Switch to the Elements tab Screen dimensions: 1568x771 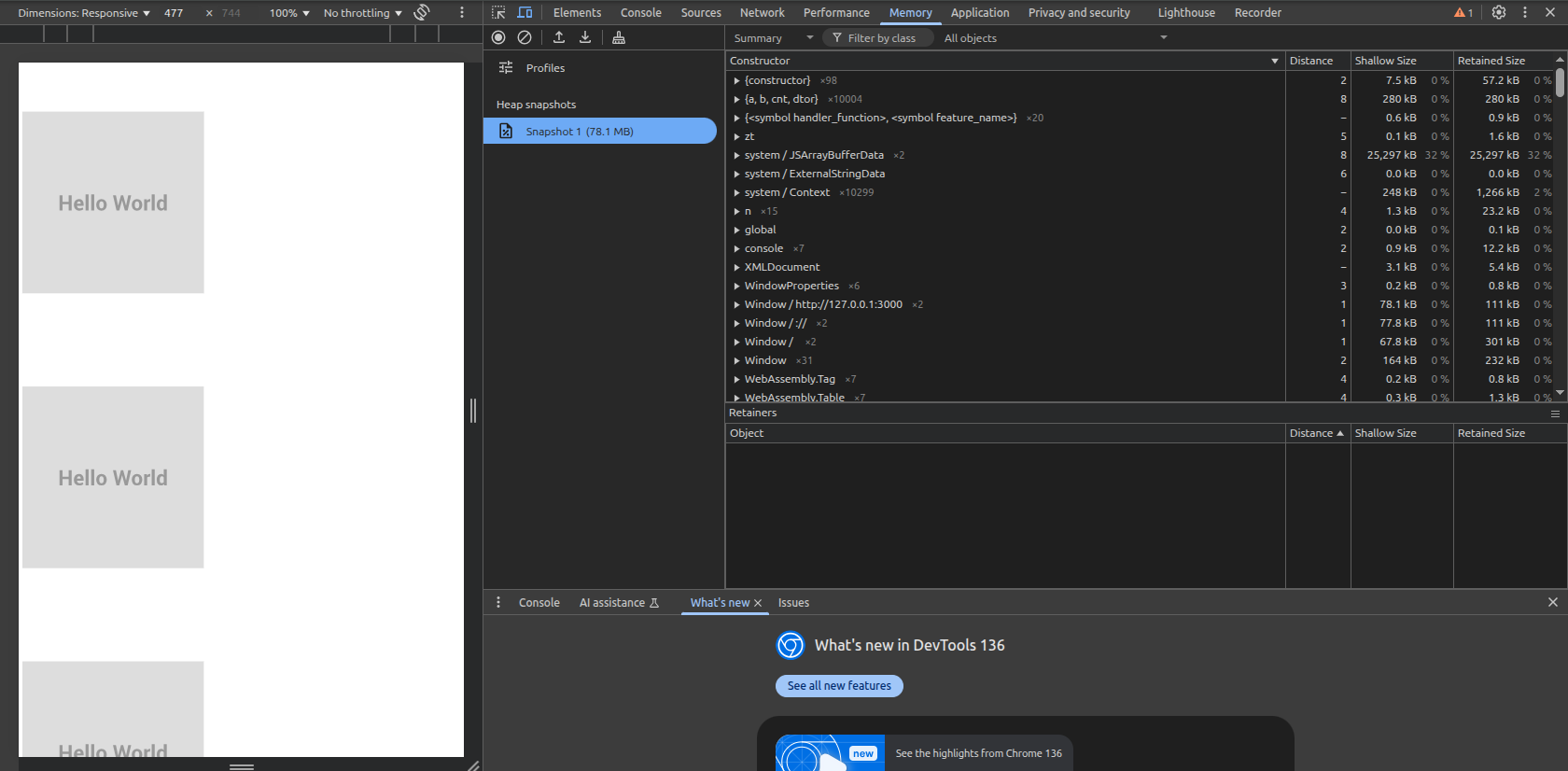(x=577, y=12)
